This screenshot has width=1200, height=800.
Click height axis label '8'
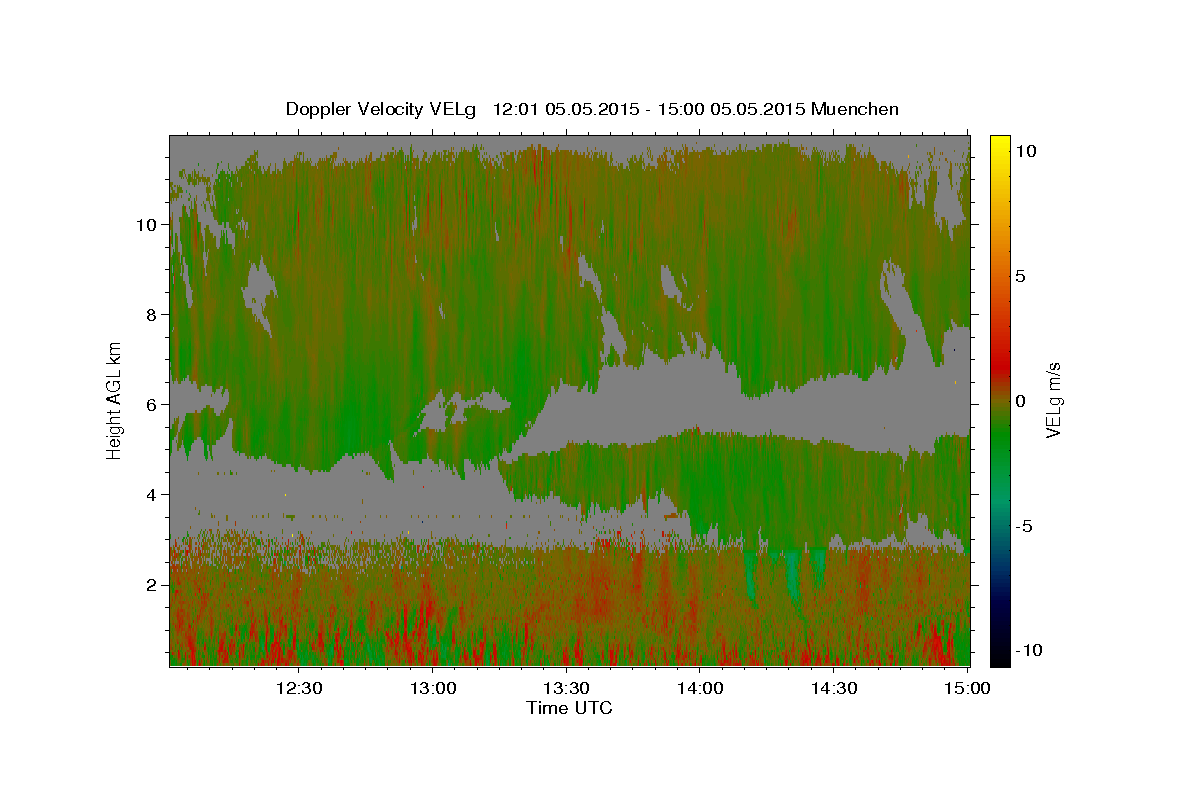pyautogui.click(x=152, y=315)
